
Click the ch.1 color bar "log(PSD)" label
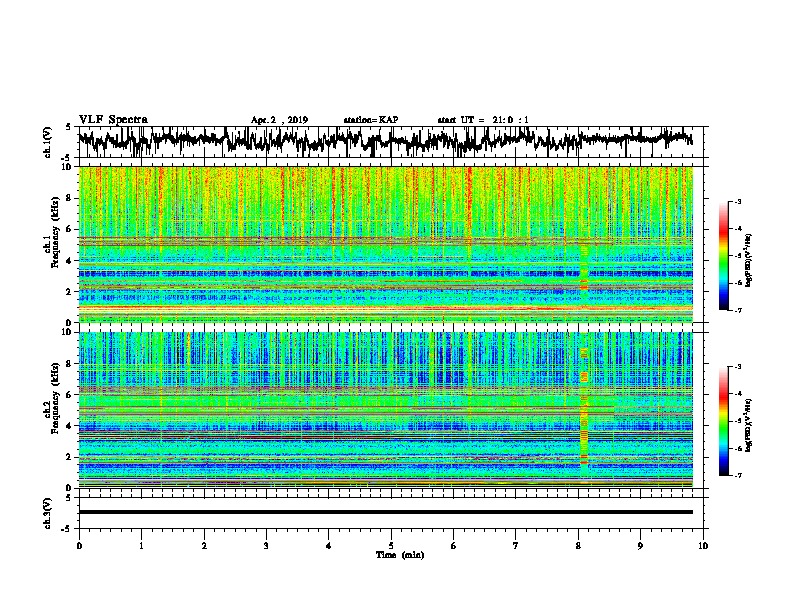pyautogui.click(x=749, y=261)
